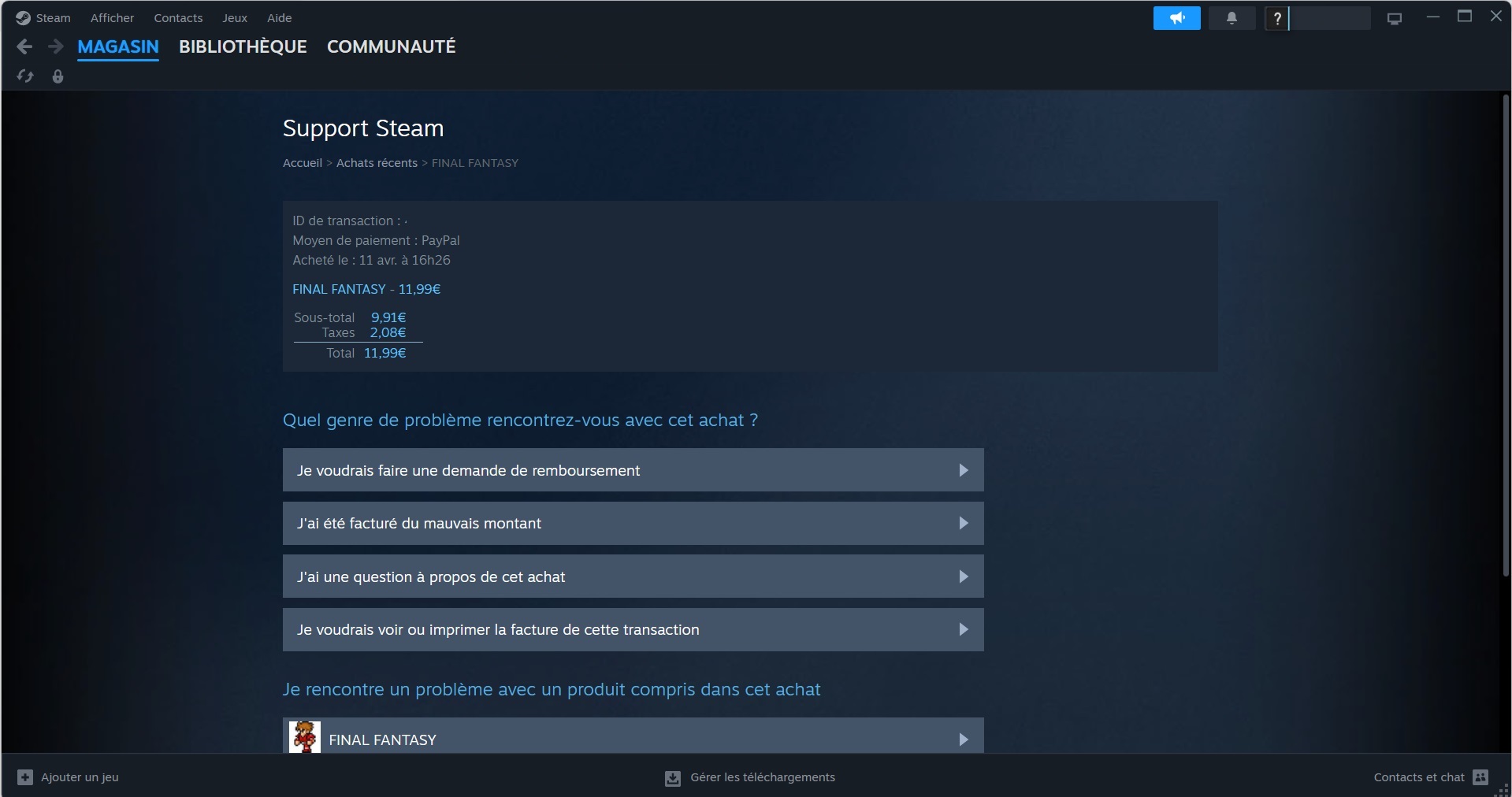Viewport: 1512px width, 797px height.
Task: Click the heading Quel genre de problème rencontrez-vous
Action: point(520,420)
